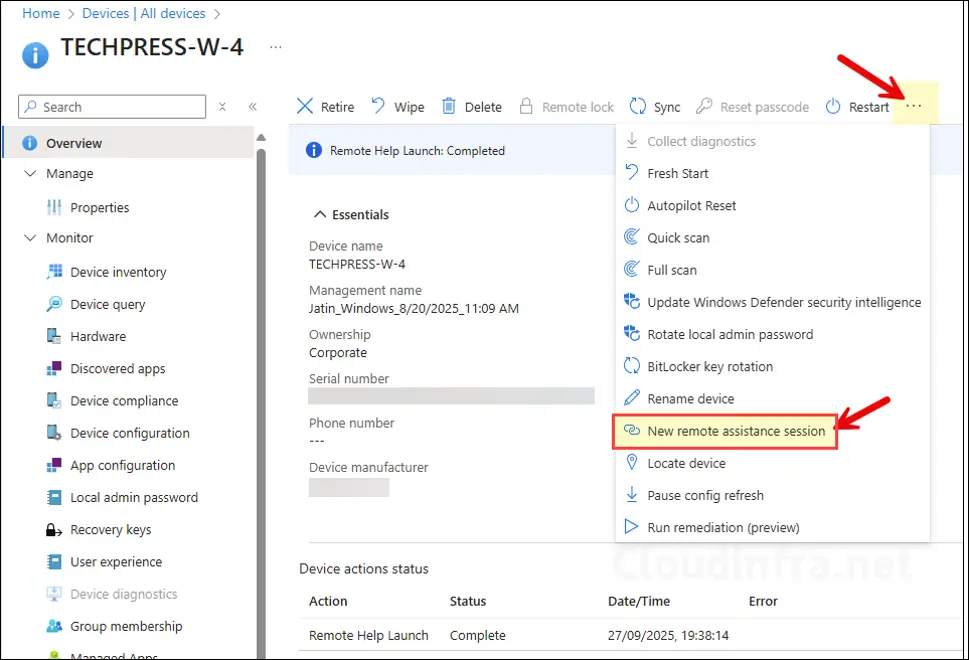Choose BitLocker key rotation menu item
Viewport: 969px width, 660px height.
coord(710,367)
